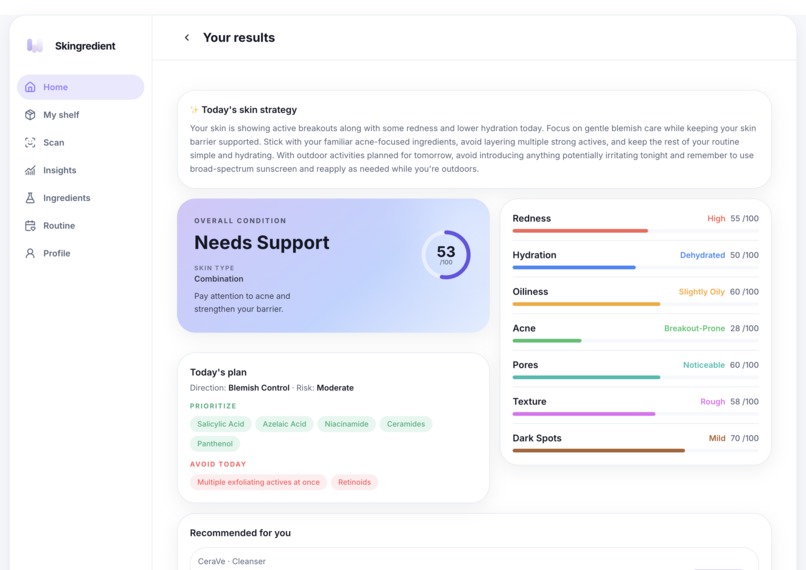
Task: Click the Home house icon
Action: point(30,87)
